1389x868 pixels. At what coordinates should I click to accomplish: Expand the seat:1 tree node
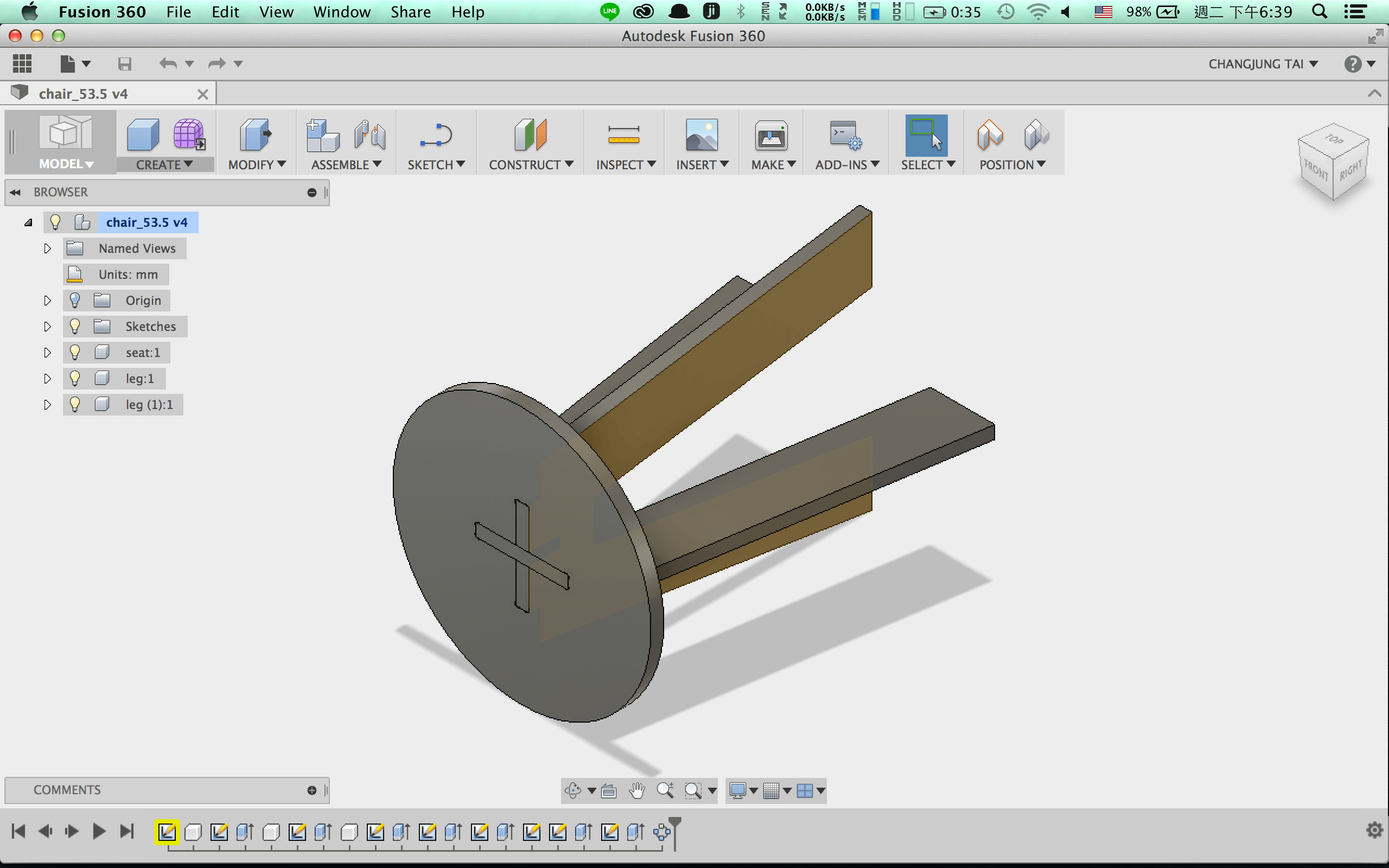(48, 353)
